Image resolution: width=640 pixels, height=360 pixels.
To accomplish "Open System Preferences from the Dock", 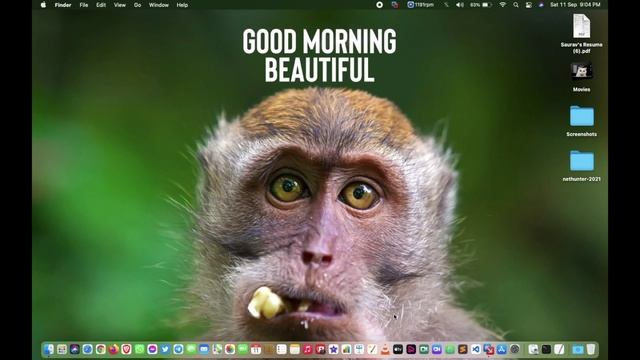I will [515, 349].
